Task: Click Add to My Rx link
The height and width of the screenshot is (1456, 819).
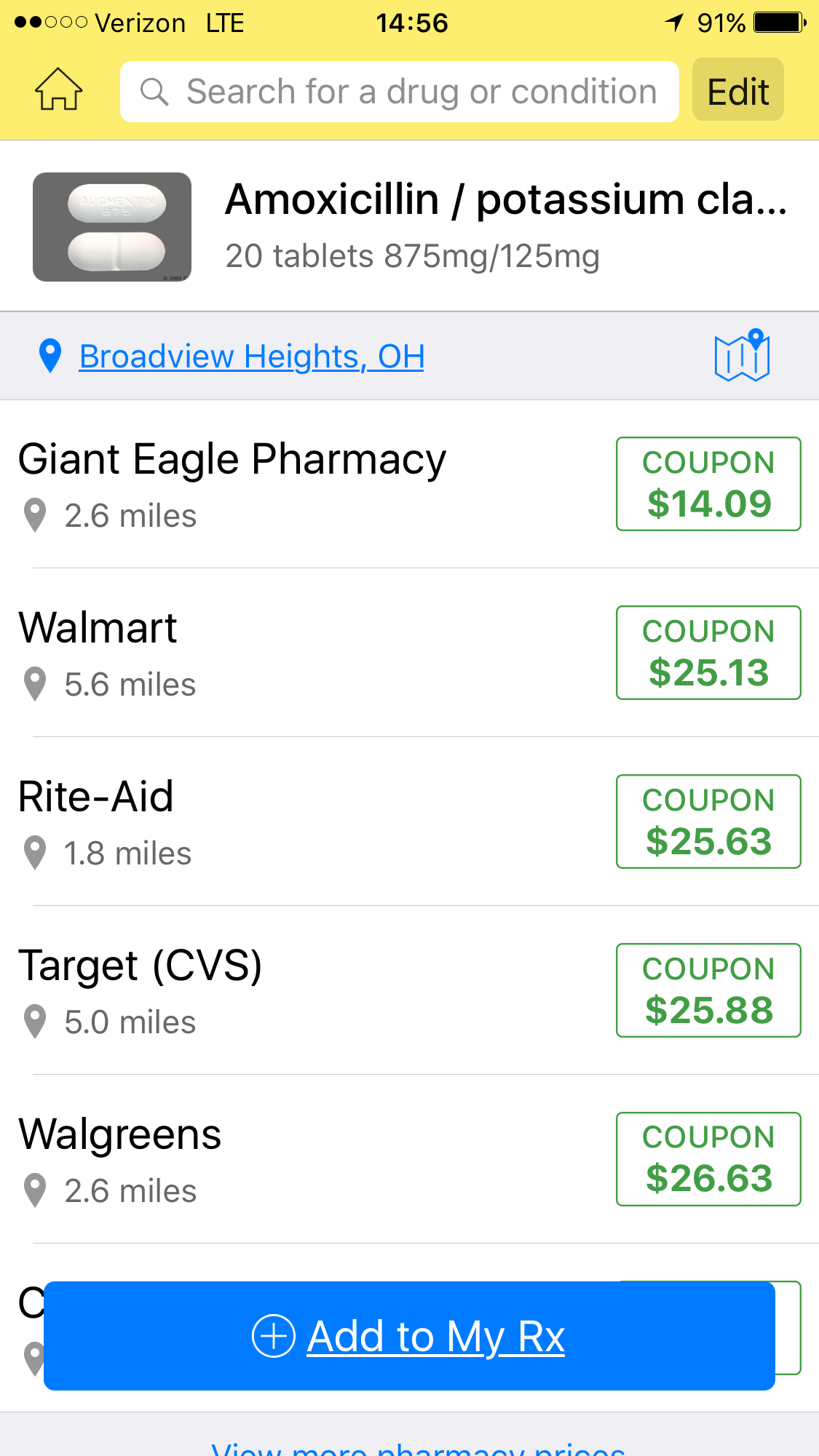Action: coord(435,1337)
